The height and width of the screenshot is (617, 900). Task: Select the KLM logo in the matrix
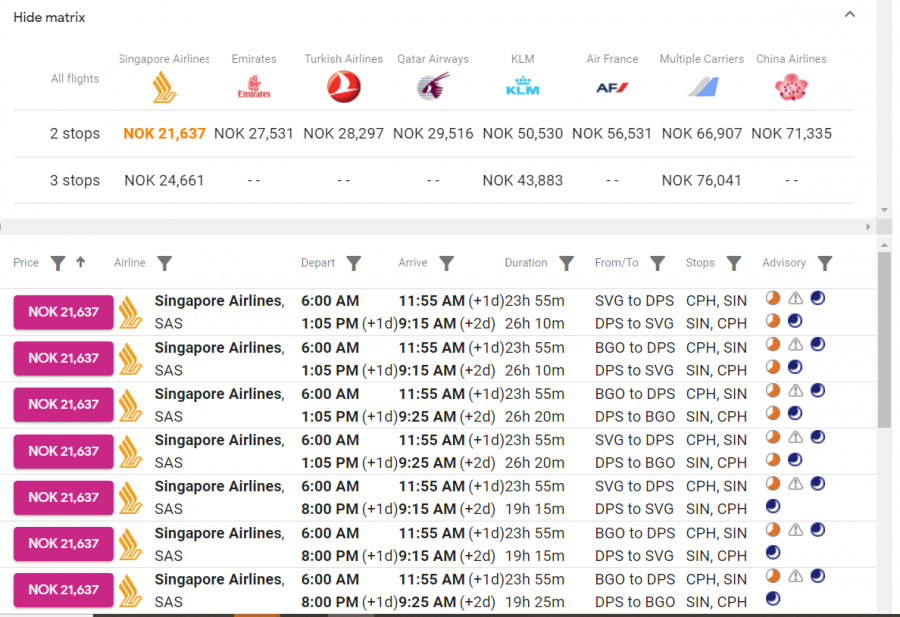tap(522, 86)
